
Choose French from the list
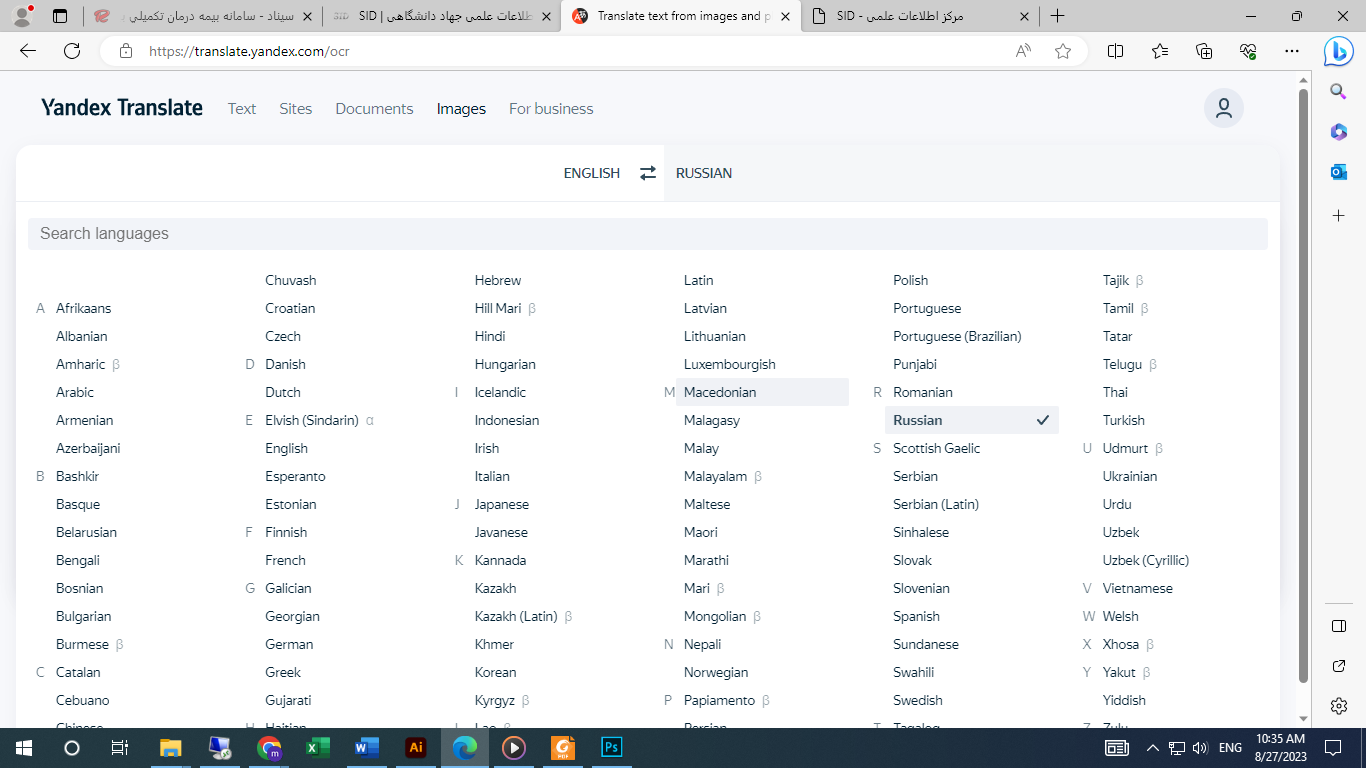click(286, 560)
